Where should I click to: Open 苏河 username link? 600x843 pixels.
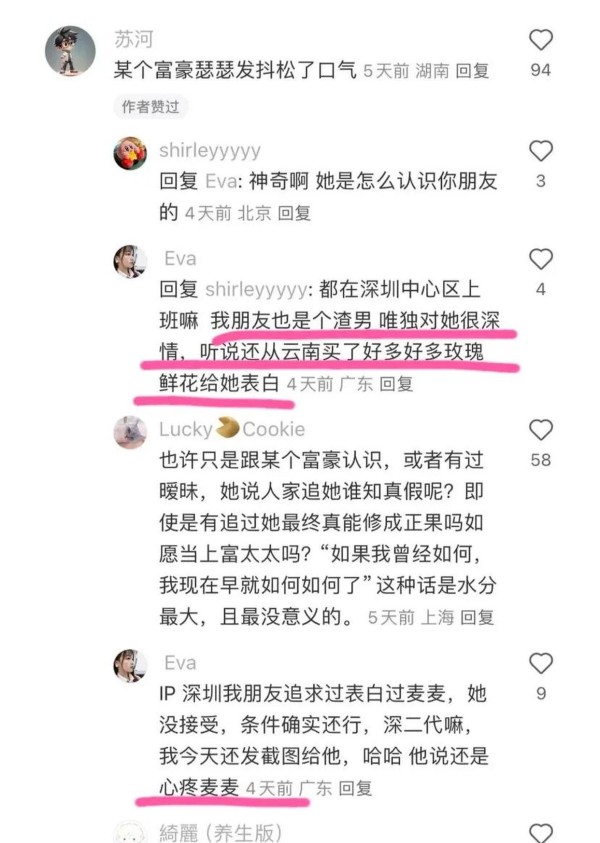(x=134, y=39)
